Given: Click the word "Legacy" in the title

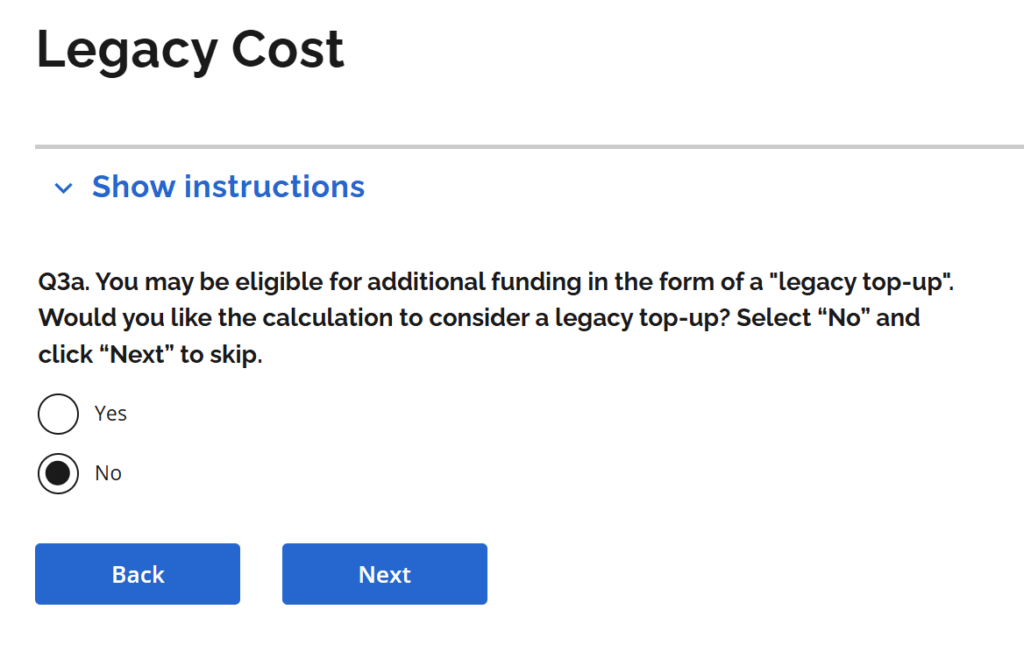Looking at the screenshot, I should pyautogui.click(x=124, y=50).
